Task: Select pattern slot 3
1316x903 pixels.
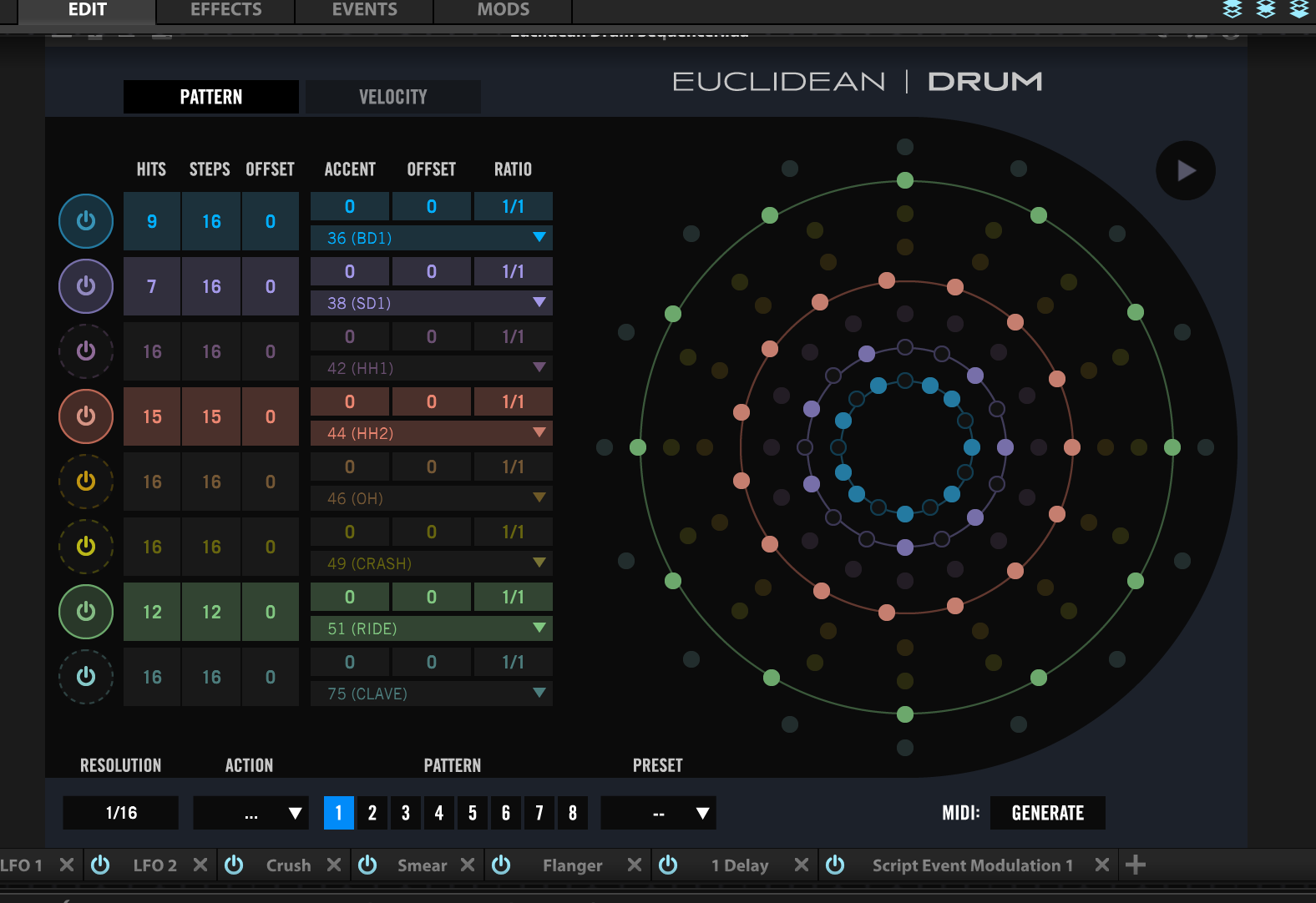Action: click(405, 813)
